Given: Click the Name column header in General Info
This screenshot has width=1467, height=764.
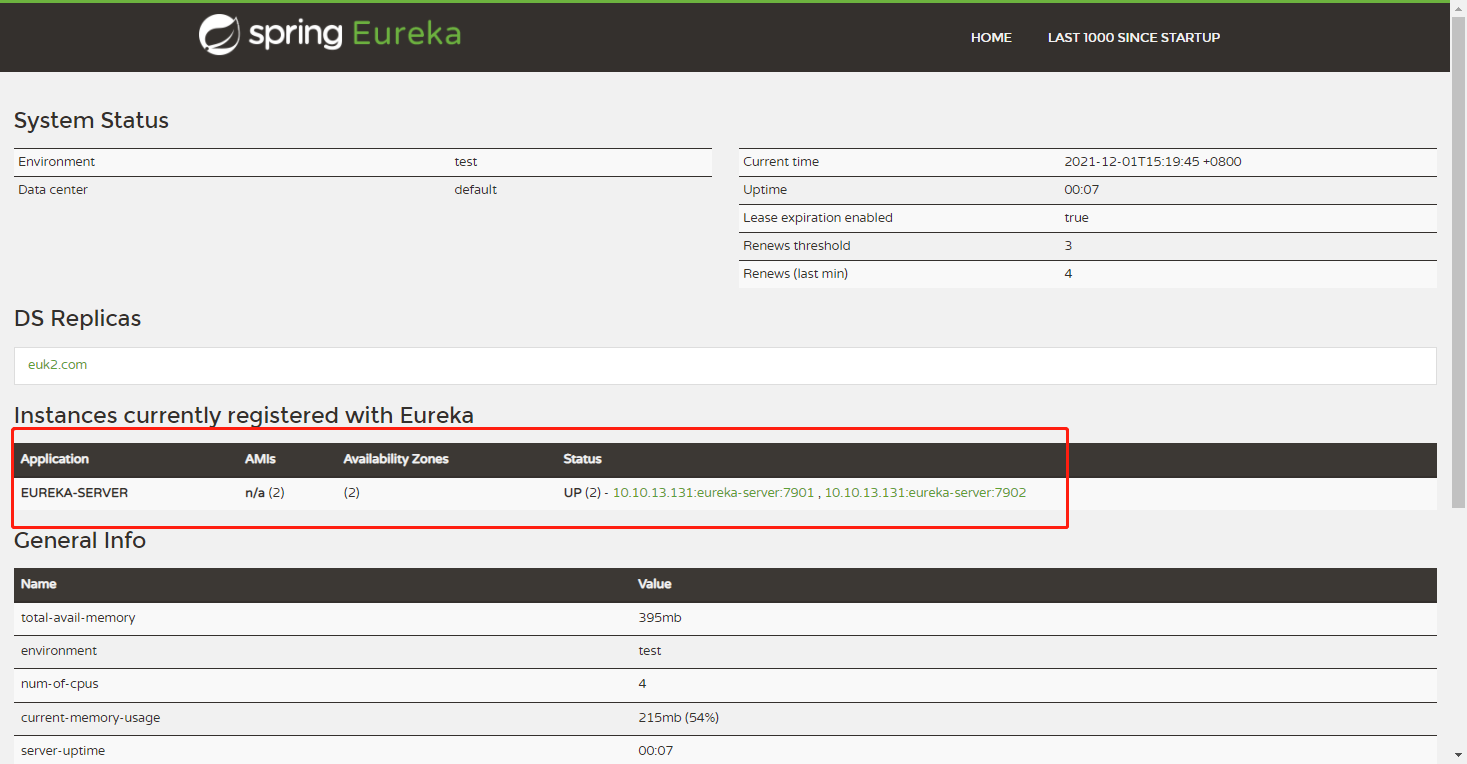Looking at the screenshot, I should pyautogui.click(x=39, y=584).
